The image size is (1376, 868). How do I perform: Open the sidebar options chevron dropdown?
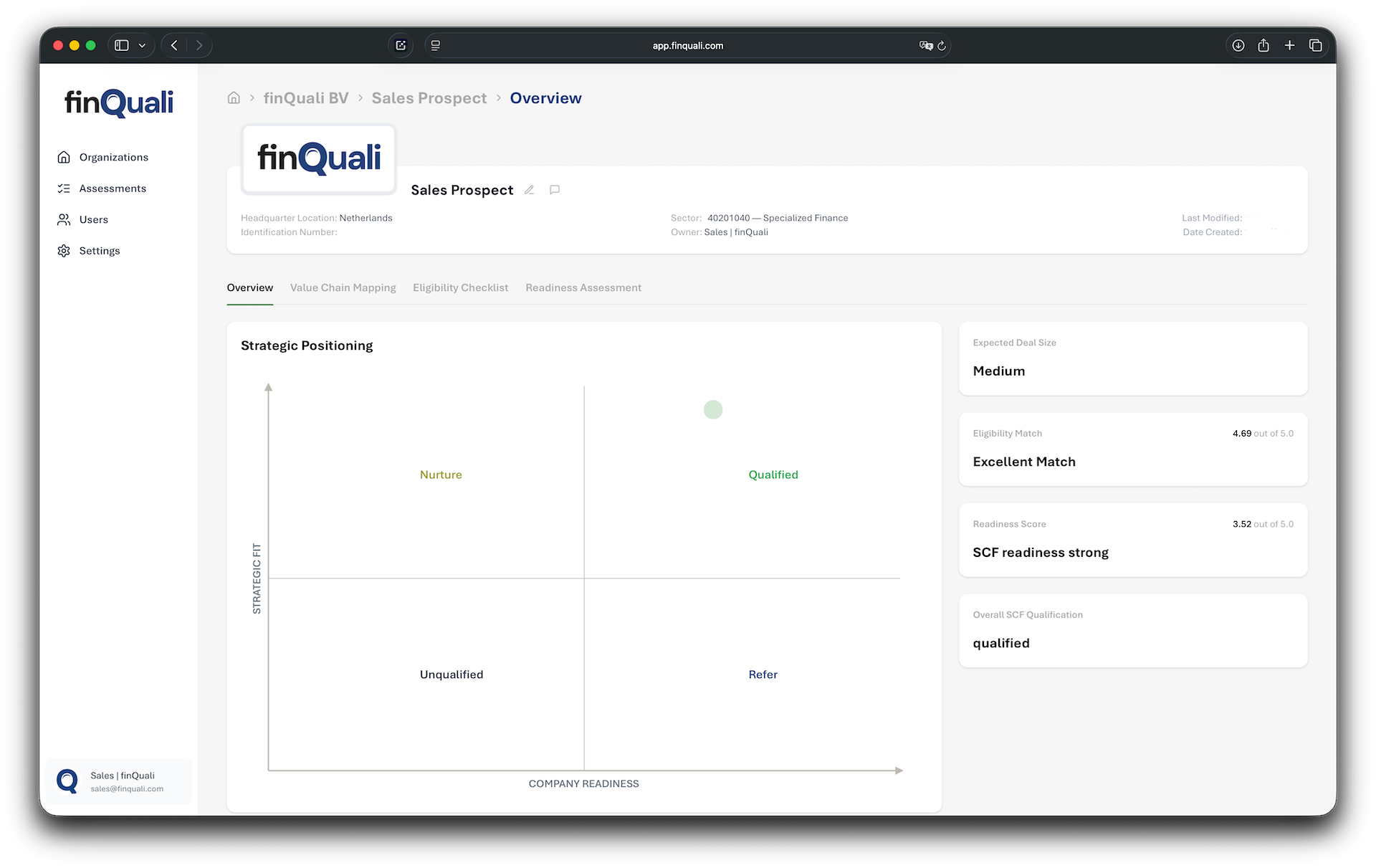(x=142, y=45)
